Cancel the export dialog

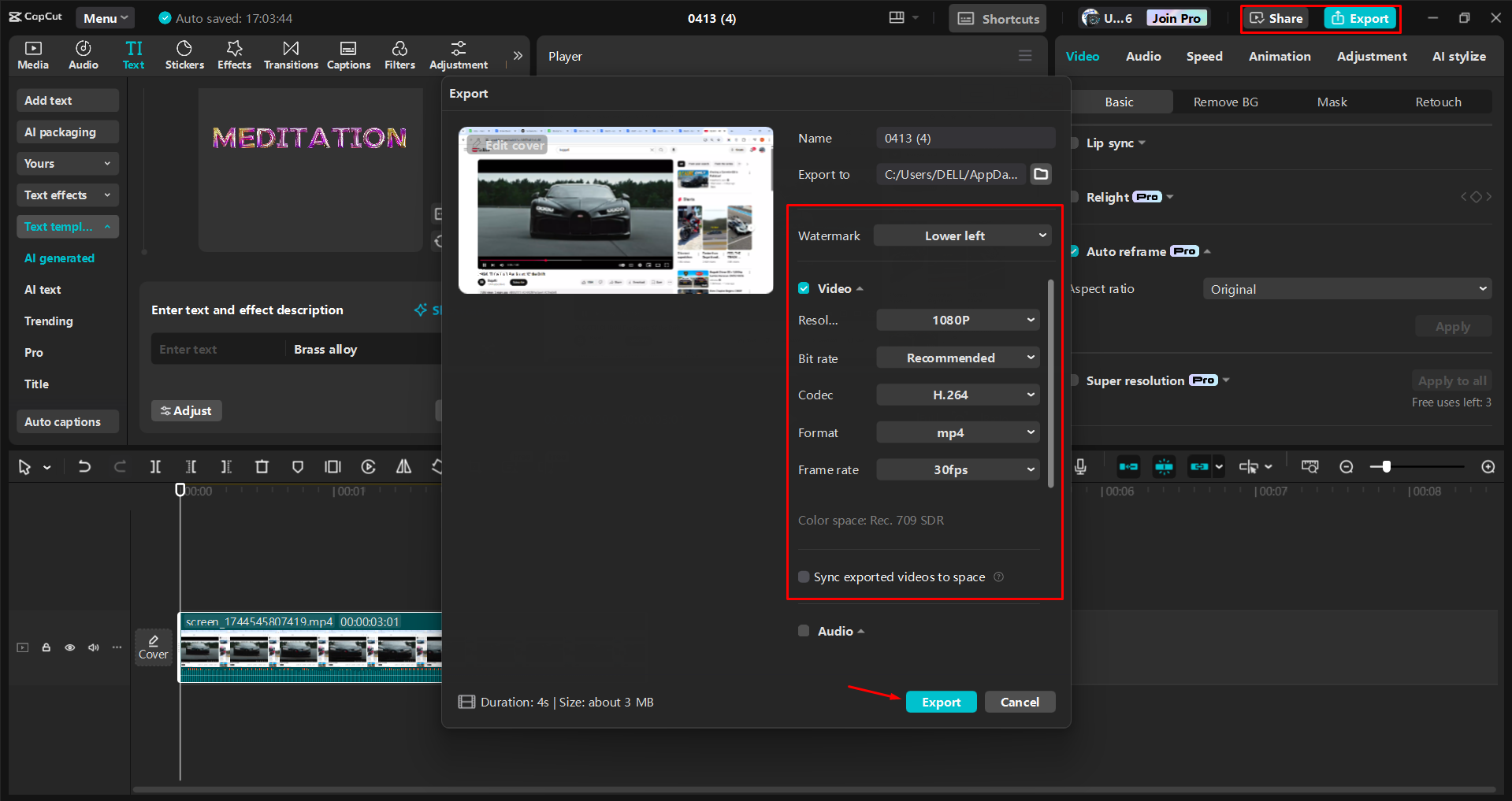coord(1020,702)
